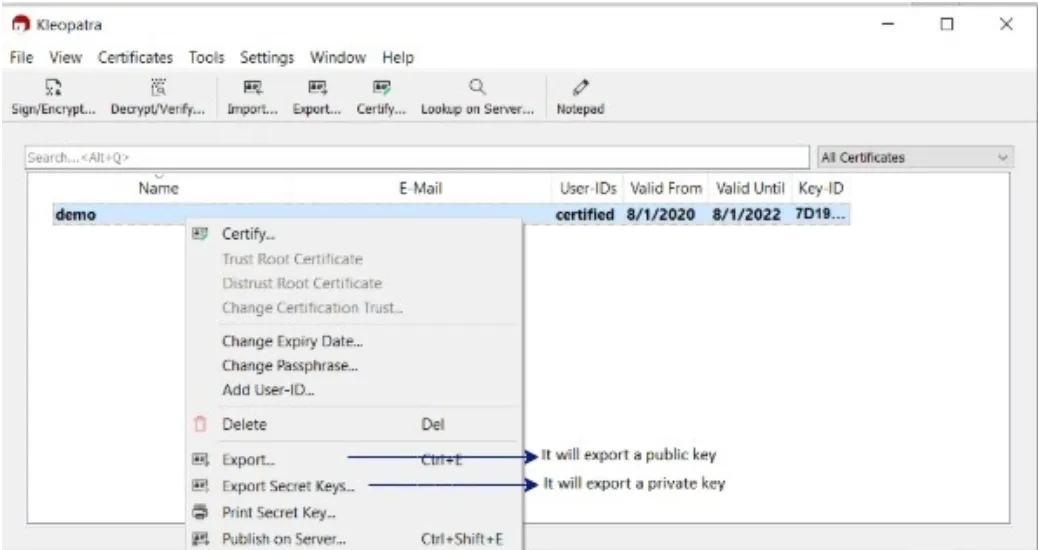This screenshot has height=550, width=1038.
Task: Click the 8/1/2020 valid-from date
Action: point(661,214)
